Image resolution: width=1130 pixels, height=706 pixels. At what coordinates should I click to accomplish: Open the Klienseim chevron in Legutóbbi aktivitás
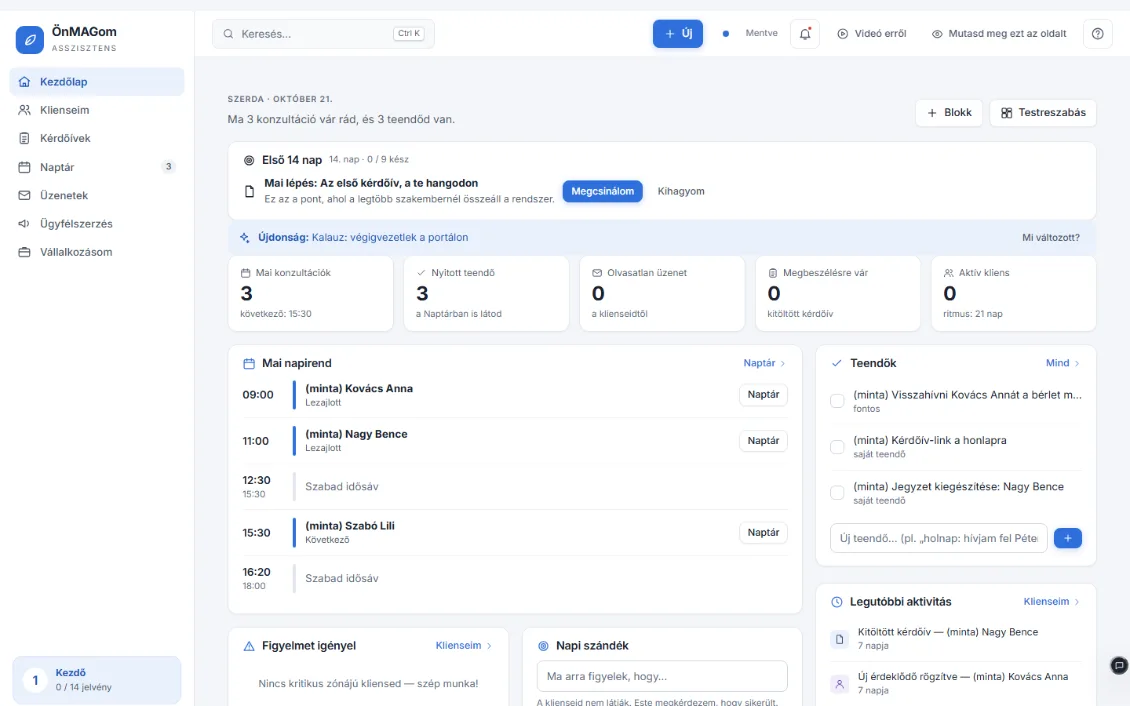pos(1052,602)
